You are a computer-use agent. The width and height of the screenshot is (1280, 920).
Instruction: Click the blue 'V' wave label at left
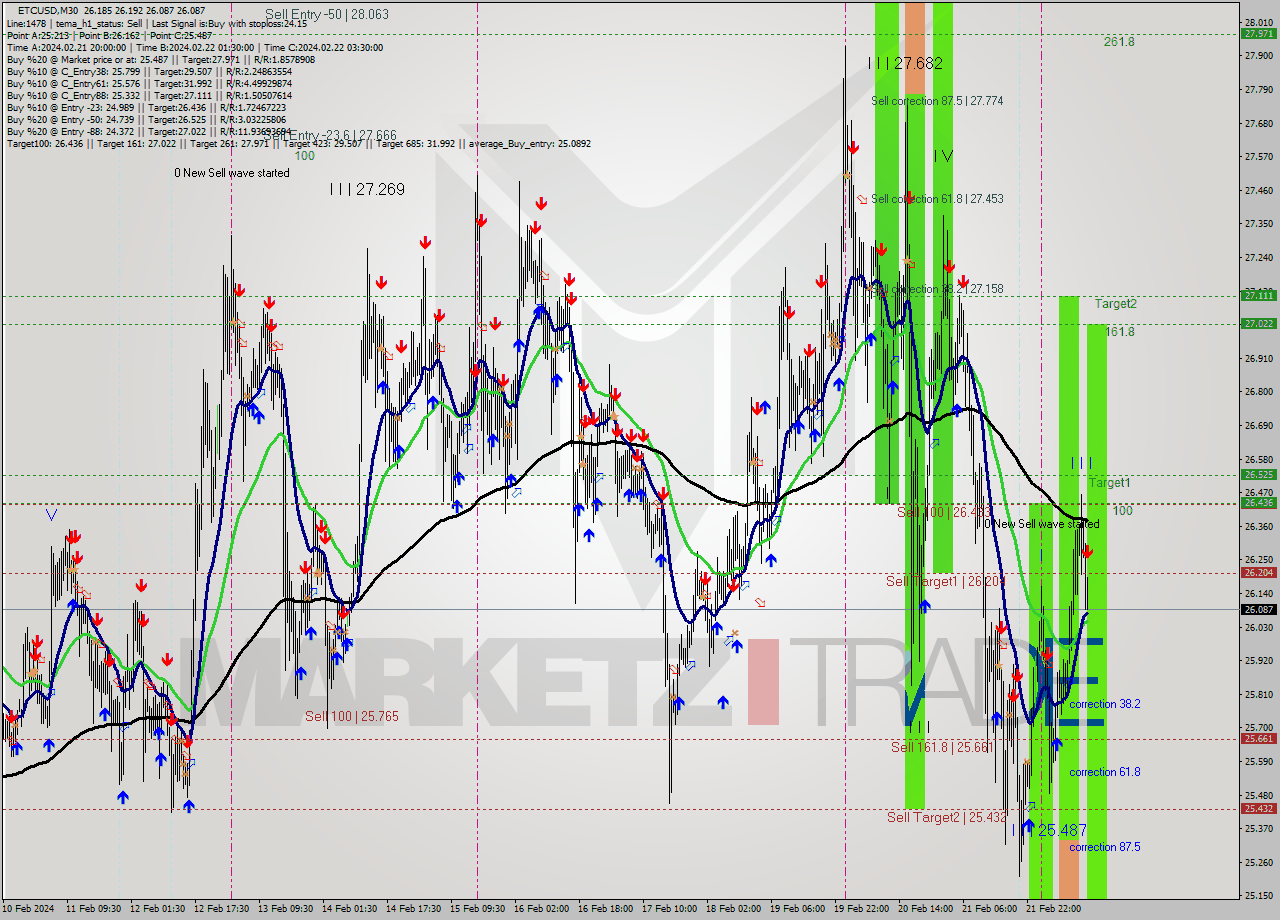pos(51,515)
